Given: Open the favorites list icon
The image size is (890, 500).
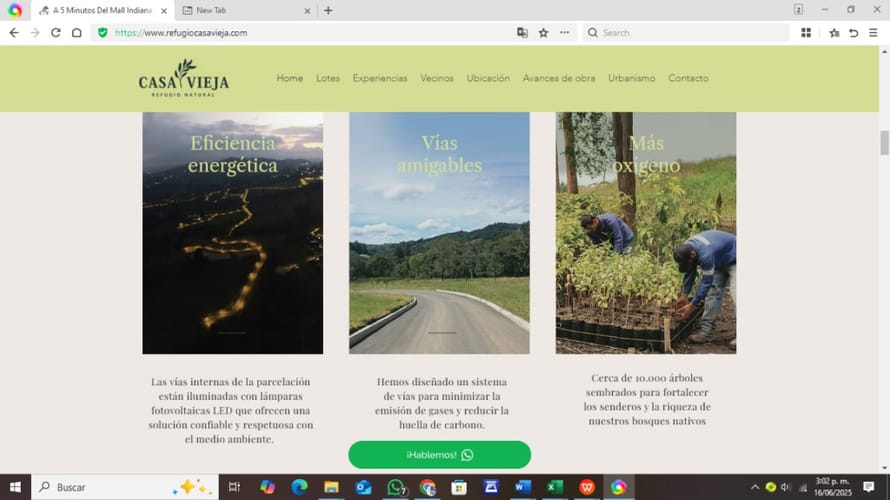Looking at the screenshot, I should [834, 33].
